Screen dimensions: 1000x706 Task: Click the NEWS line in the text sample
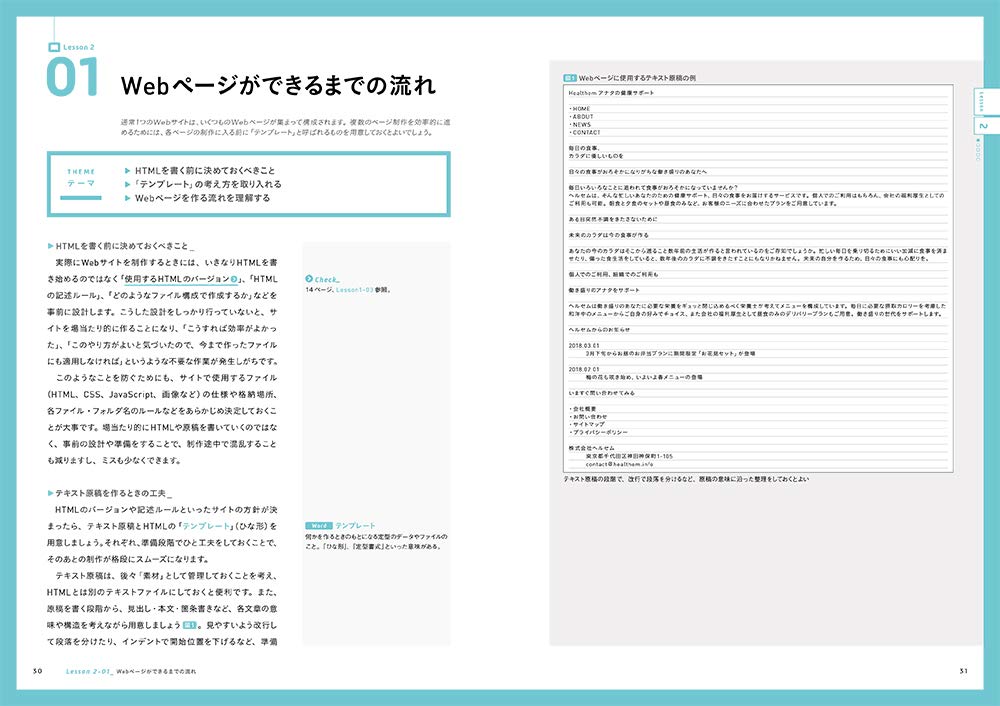click(x=580, y=124)
